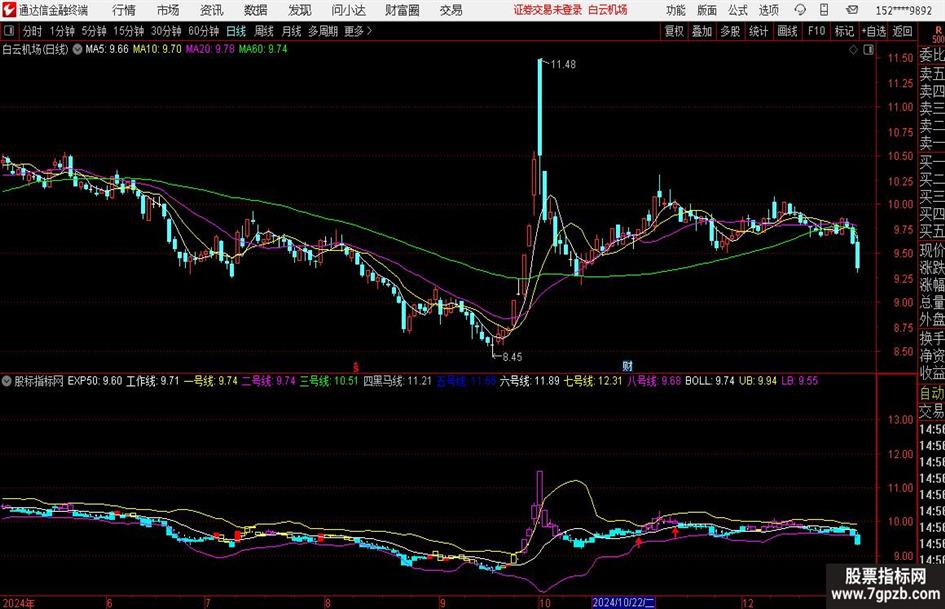Click the MA5: 9.66 label
Image resolution: width=945 pixels, height=609 pixels.
(x=107, y=49)
